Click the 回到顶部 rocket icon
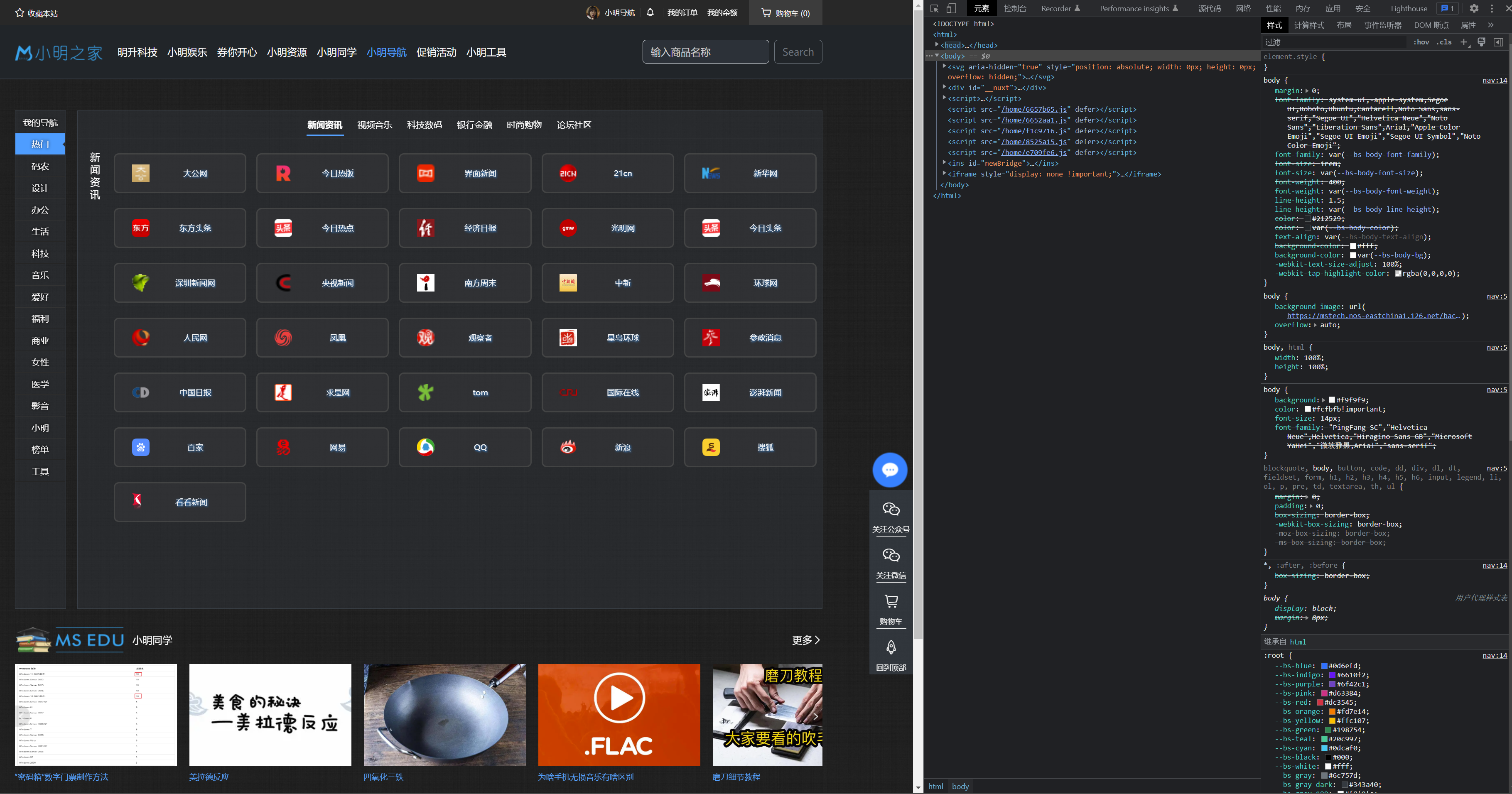This screenshot has height=794, width=1512. tap(891, 647)
